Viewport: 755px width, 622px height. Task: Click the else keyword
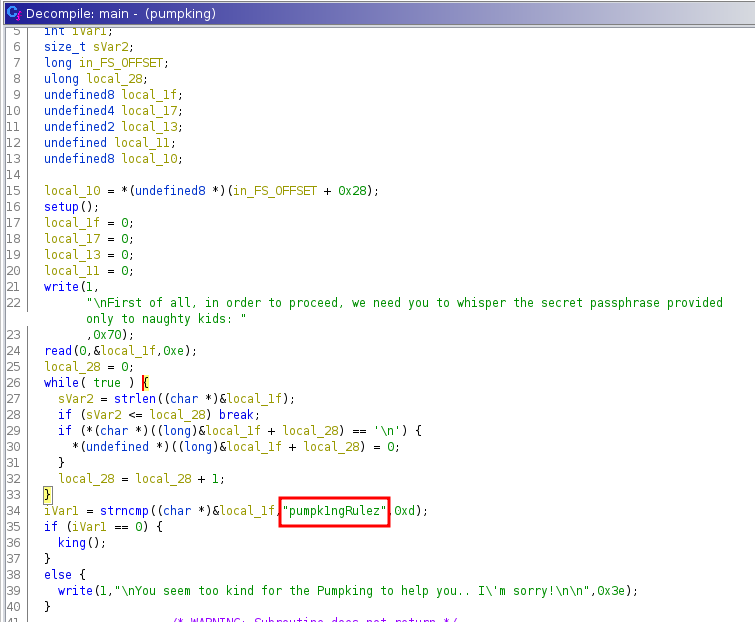point(58,574)
